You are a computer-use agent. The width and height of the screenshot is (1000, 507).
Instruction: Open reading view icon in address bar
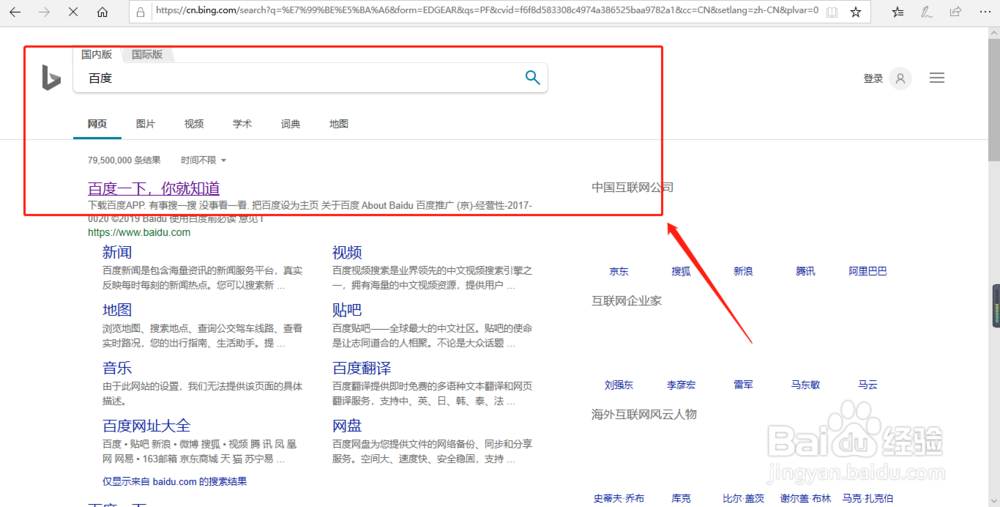pyautogui.click(x=832, y=11)
